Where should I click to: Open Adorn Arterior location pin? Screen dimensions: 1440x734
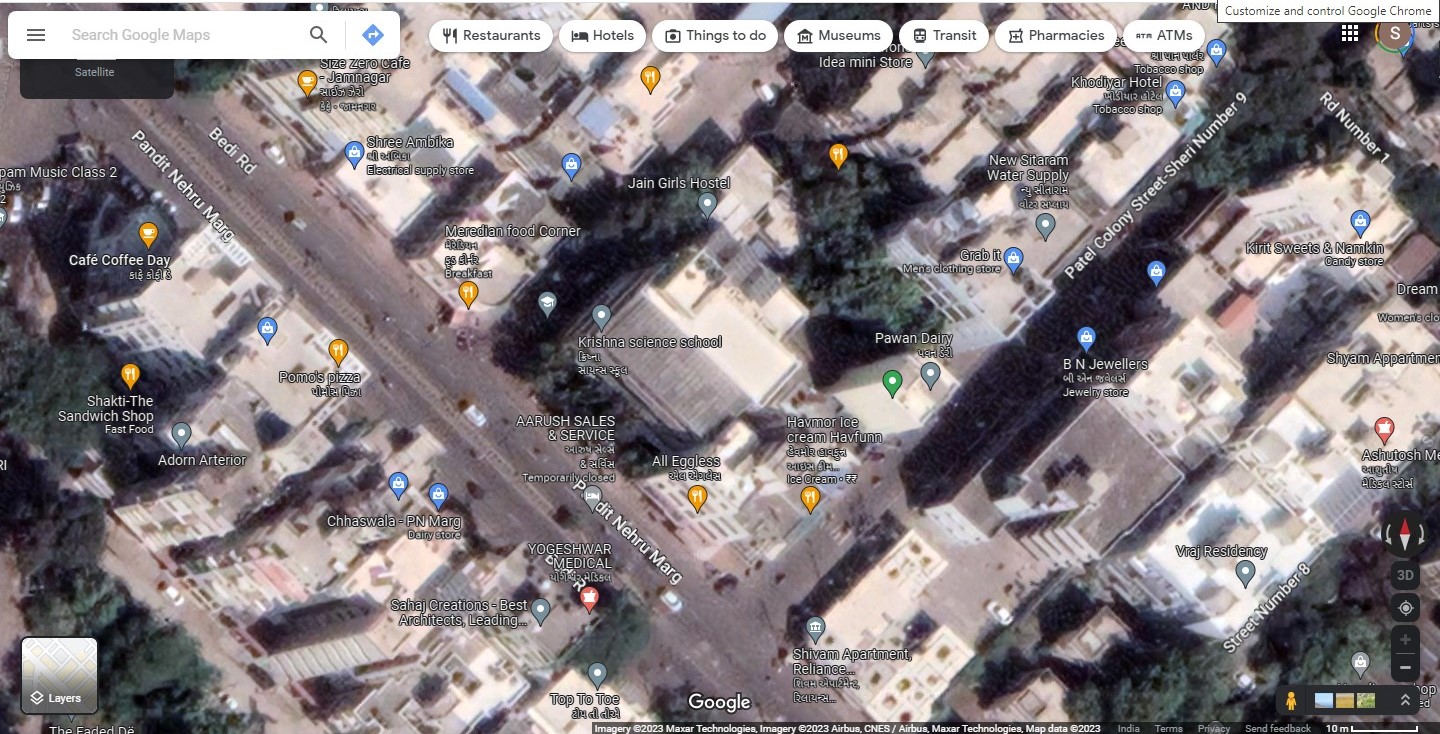coord(181,435)
